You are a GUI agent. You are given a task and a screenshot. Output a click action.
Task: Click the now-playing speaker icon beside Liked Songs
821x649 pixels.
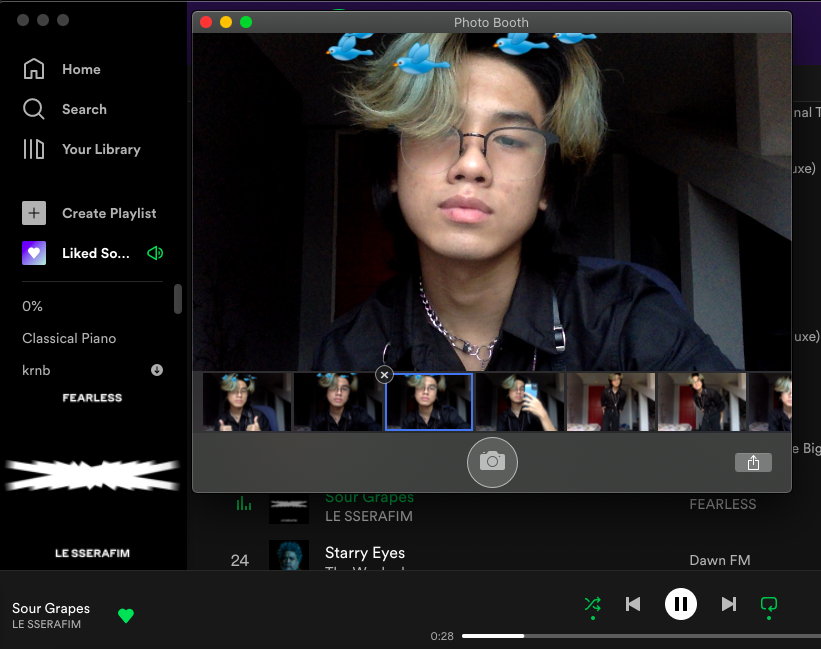click(155, 253)
